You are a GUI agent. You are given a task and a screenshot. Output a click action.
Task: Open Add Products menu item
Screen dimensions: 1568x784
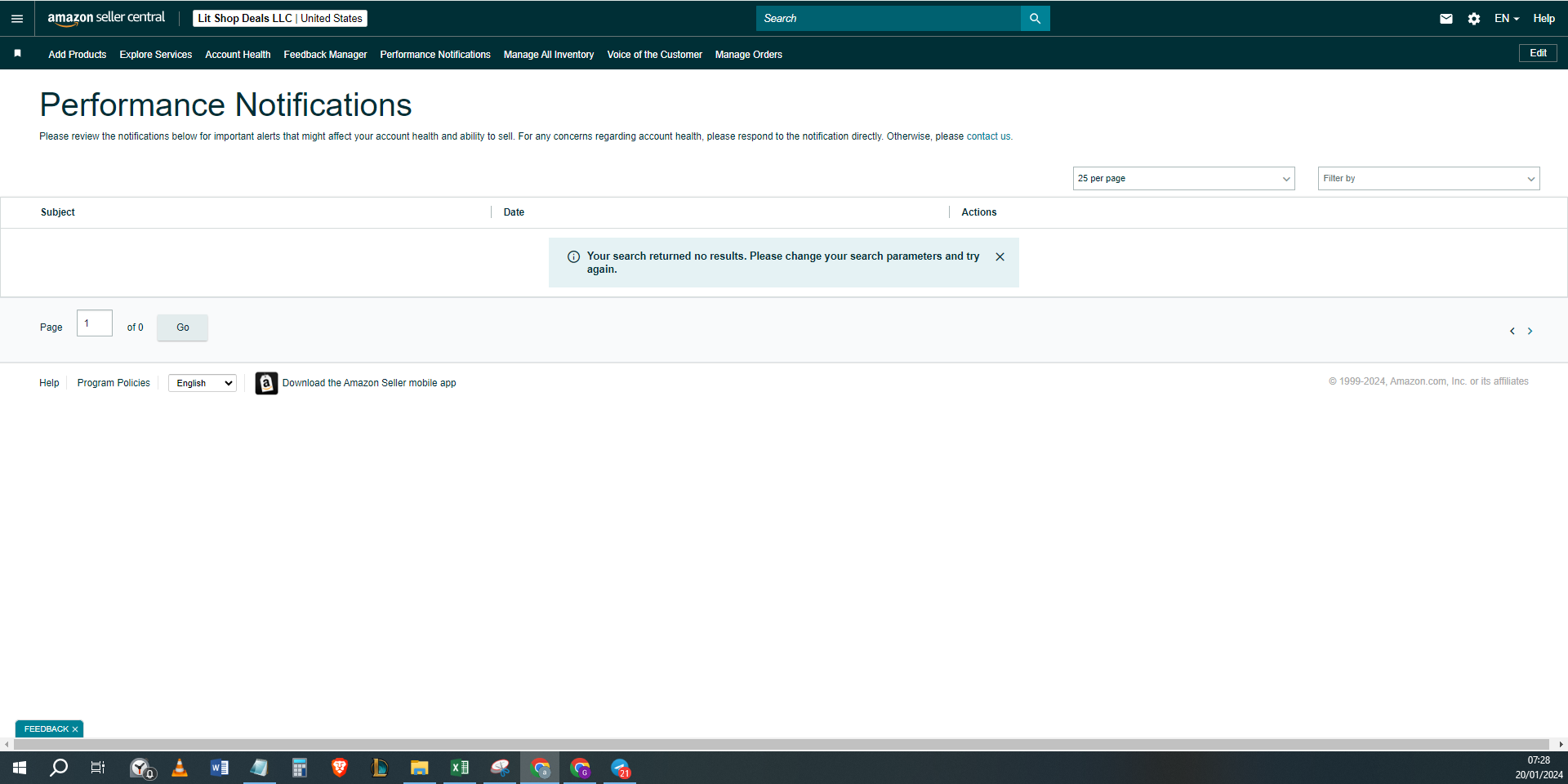point(78,55)
